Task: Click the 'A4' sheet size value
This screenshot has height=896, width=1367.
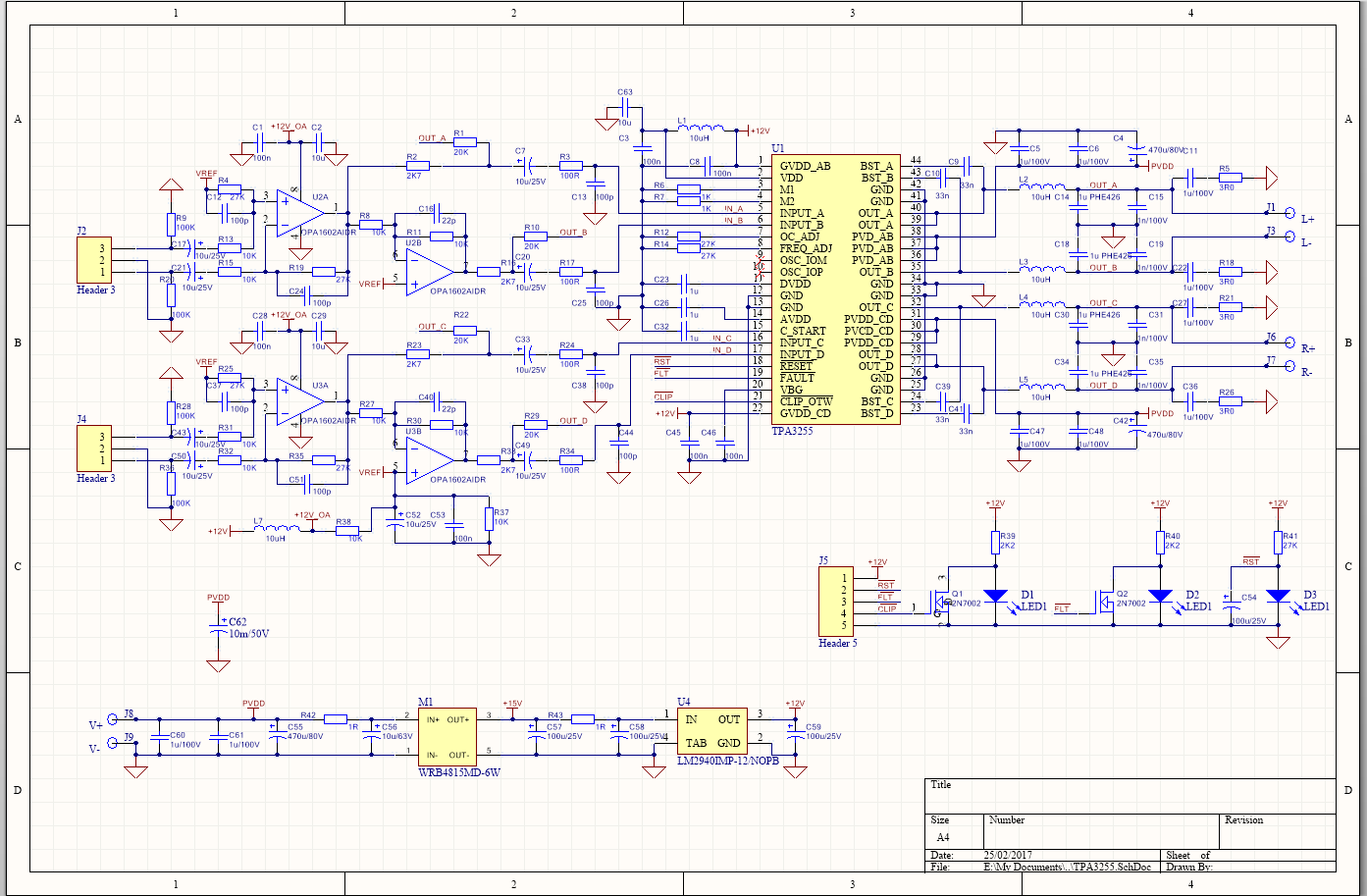Action: [943, 838]
